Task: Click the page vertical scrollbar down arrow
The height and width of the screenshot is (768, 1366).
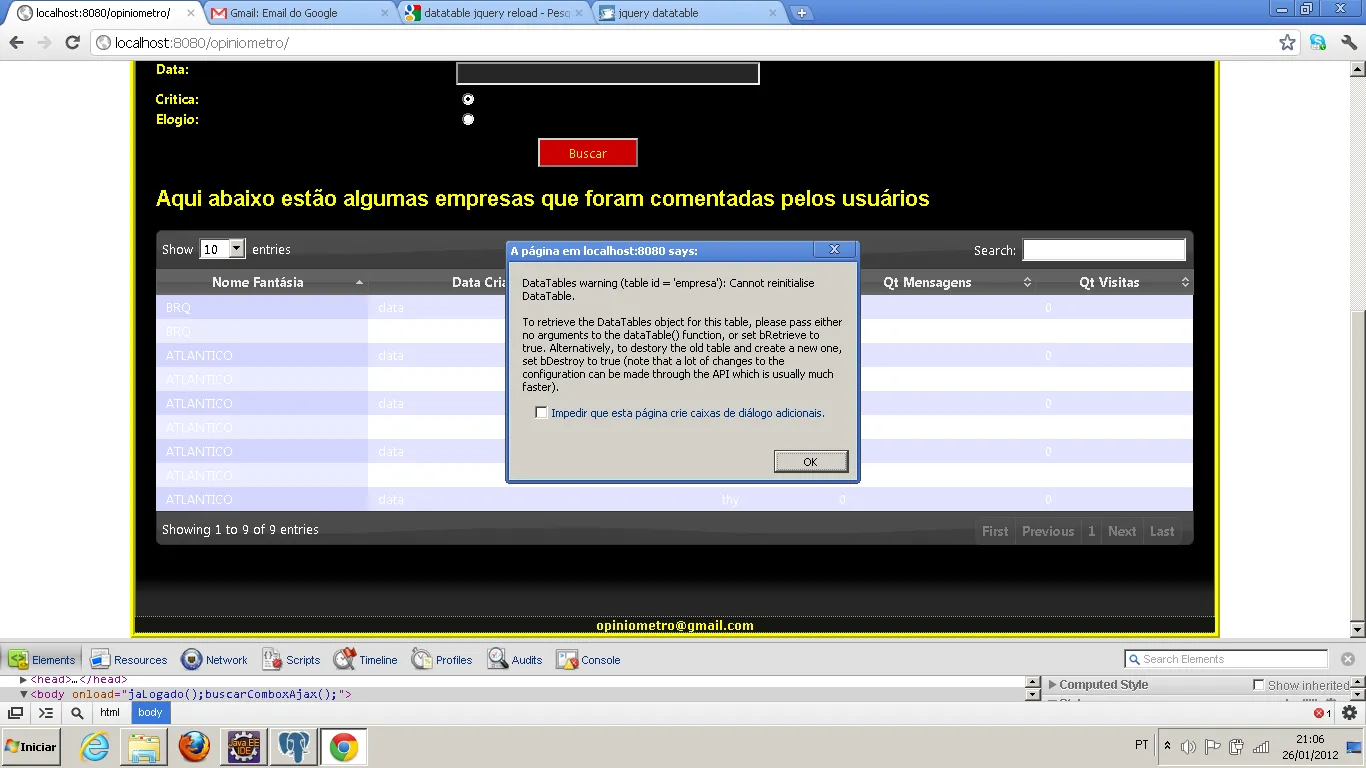Action: (1357, 630)
